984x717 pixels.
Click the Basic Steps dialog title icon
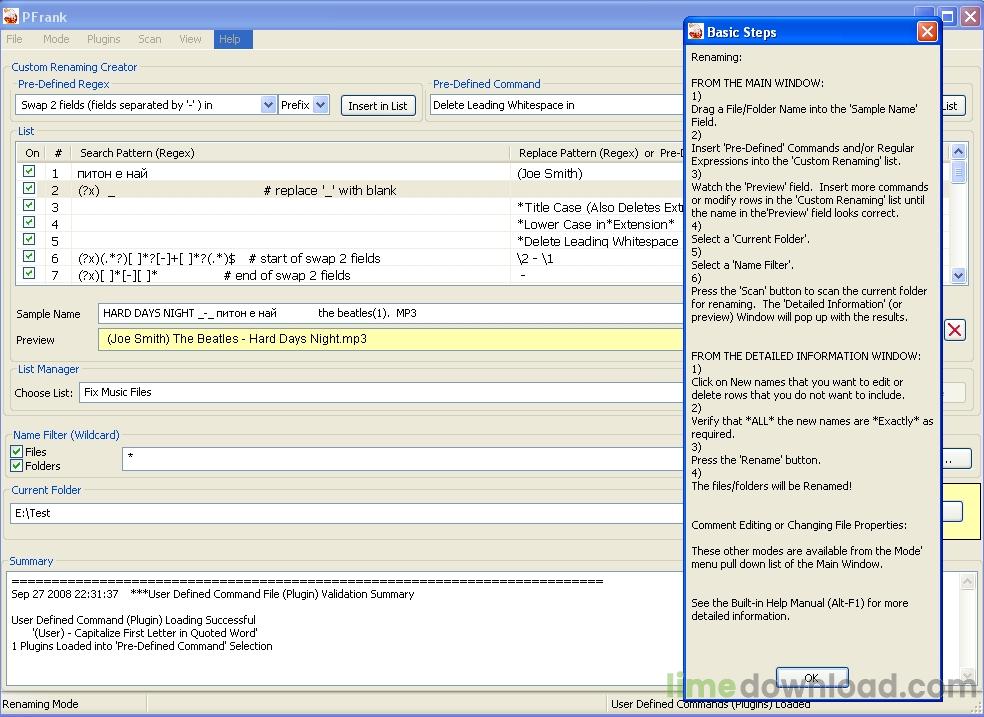point(696,32)
